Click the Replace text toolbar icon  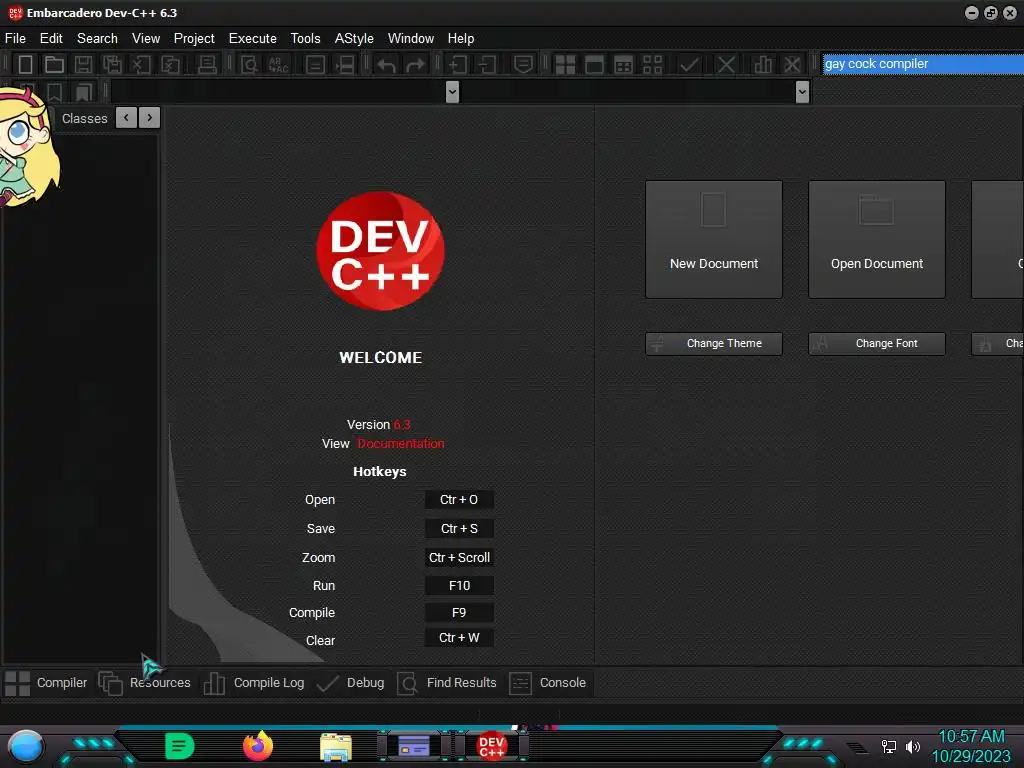point(278,64)
